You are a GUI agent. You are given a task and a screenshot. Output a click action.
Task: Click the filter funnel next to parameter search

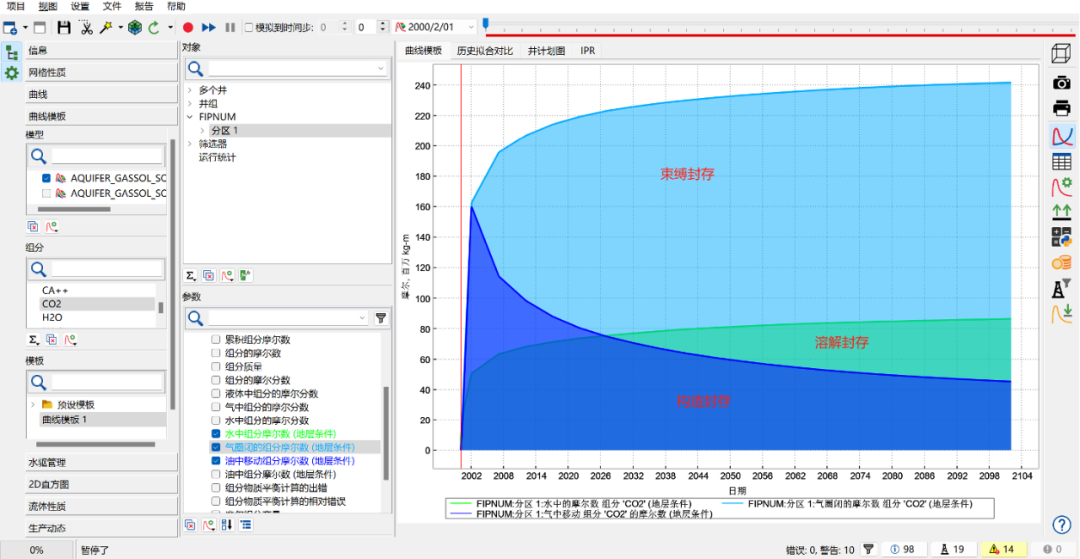coord(380,318)
